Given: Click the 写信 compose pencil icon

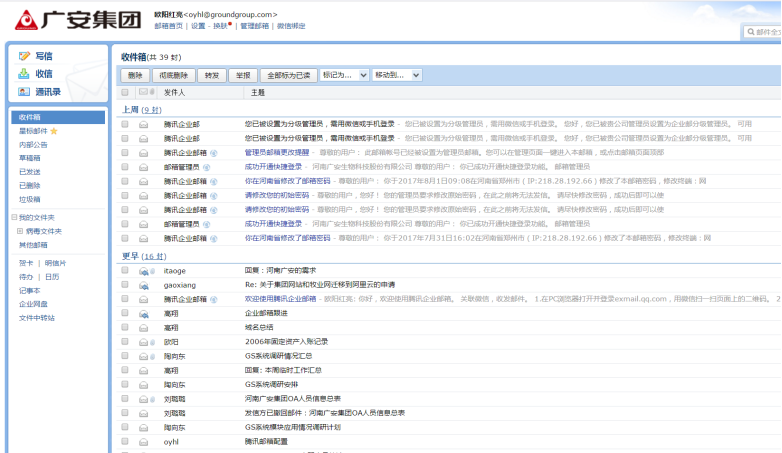Looking at the screenshot, I should (24, 56).
